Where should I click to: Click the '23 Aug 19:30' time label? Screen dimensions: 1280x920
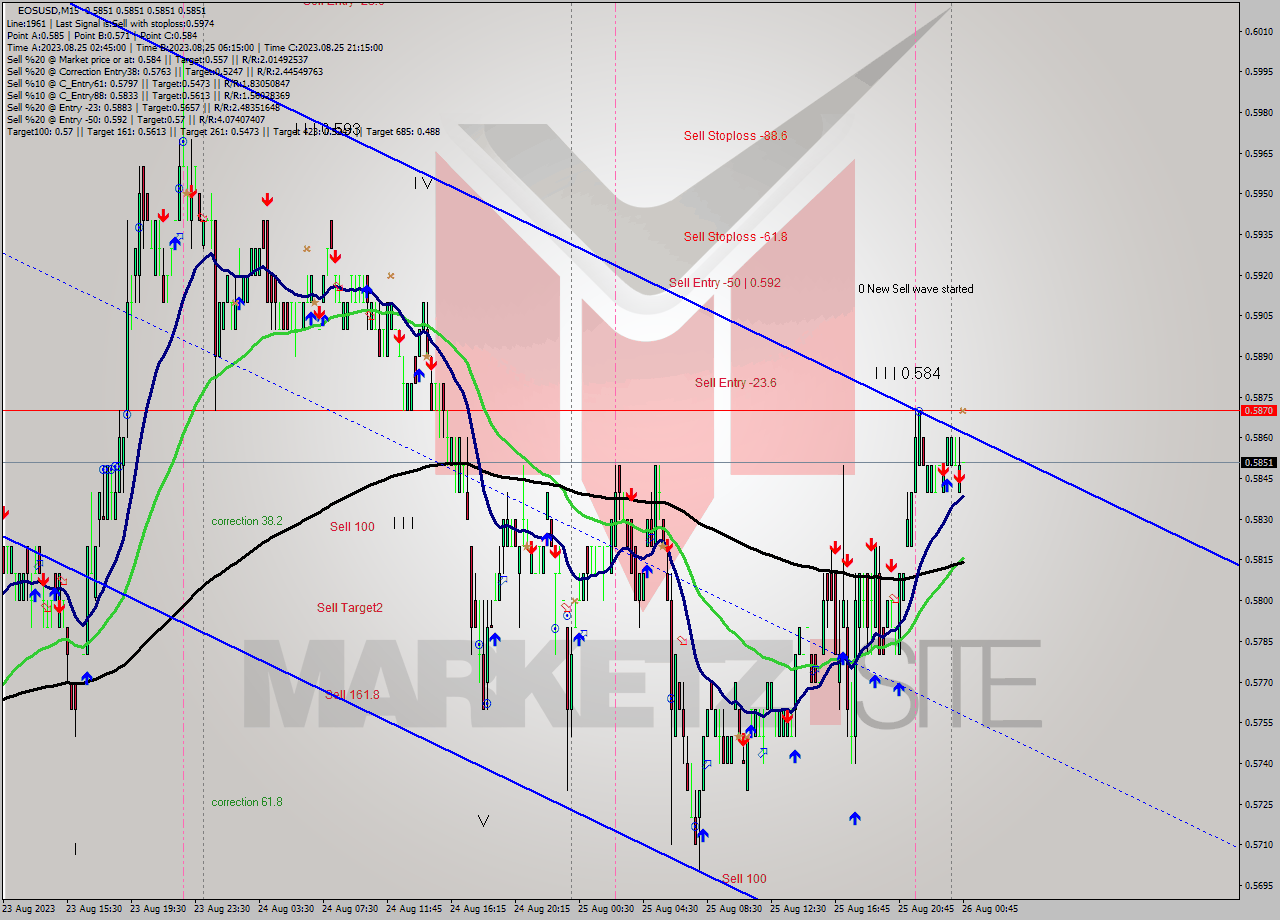[x=158, y=909]
